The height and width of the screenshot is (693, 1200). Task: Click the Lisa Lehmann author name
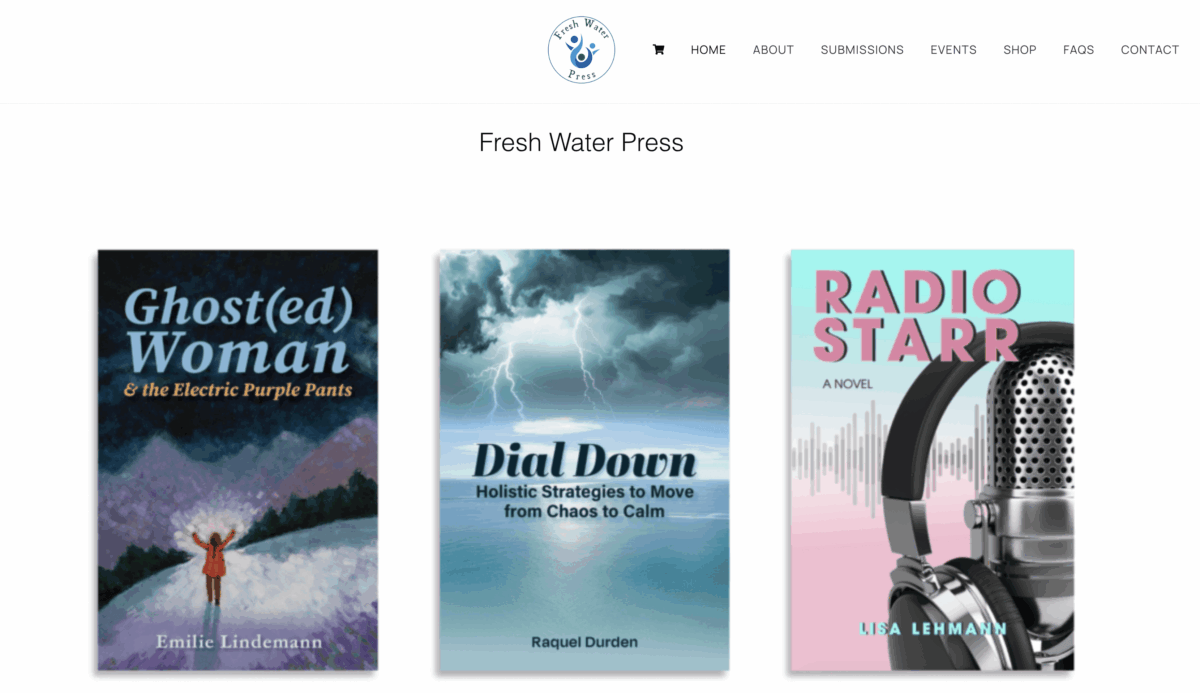coord(932,629)
